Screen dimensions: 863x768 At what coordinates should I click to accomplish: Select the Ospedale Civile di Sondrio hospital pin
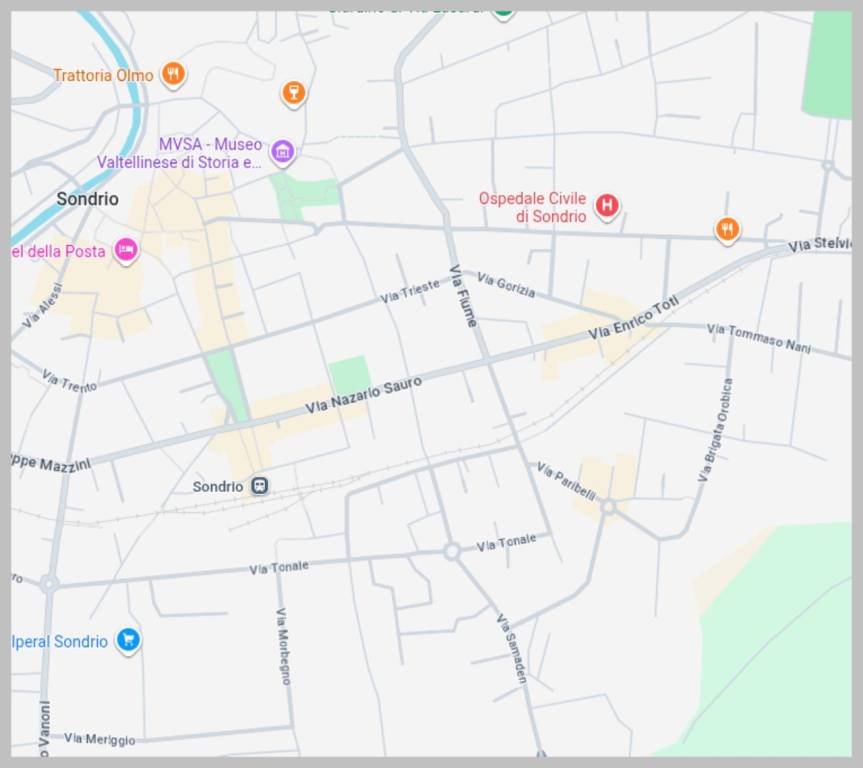click(607, 206)
